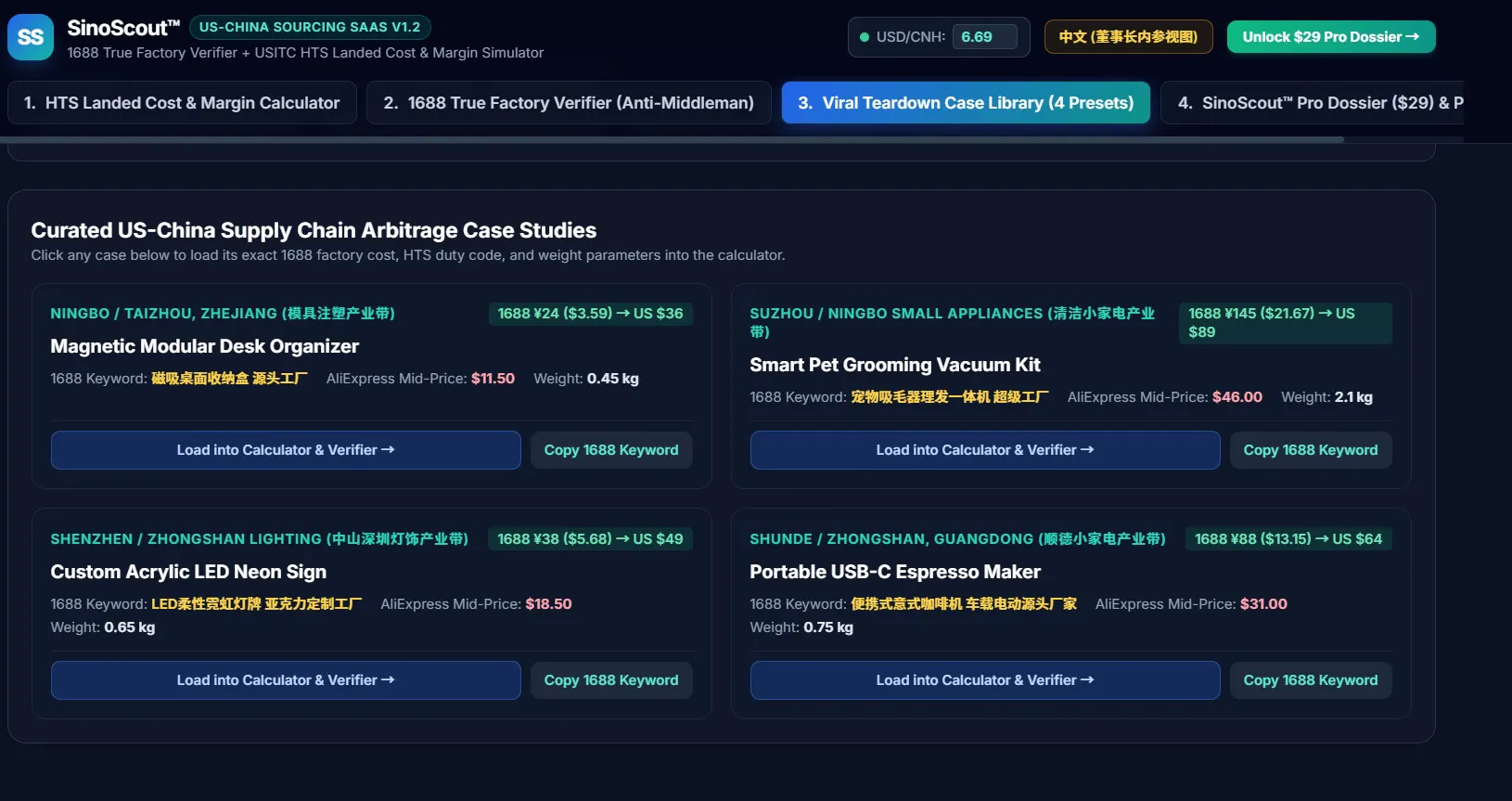Copy 1688 keyword for USB-C Espresso Maker
The width and height of the screenshot is (1512, 801).
click(1311, 680)
